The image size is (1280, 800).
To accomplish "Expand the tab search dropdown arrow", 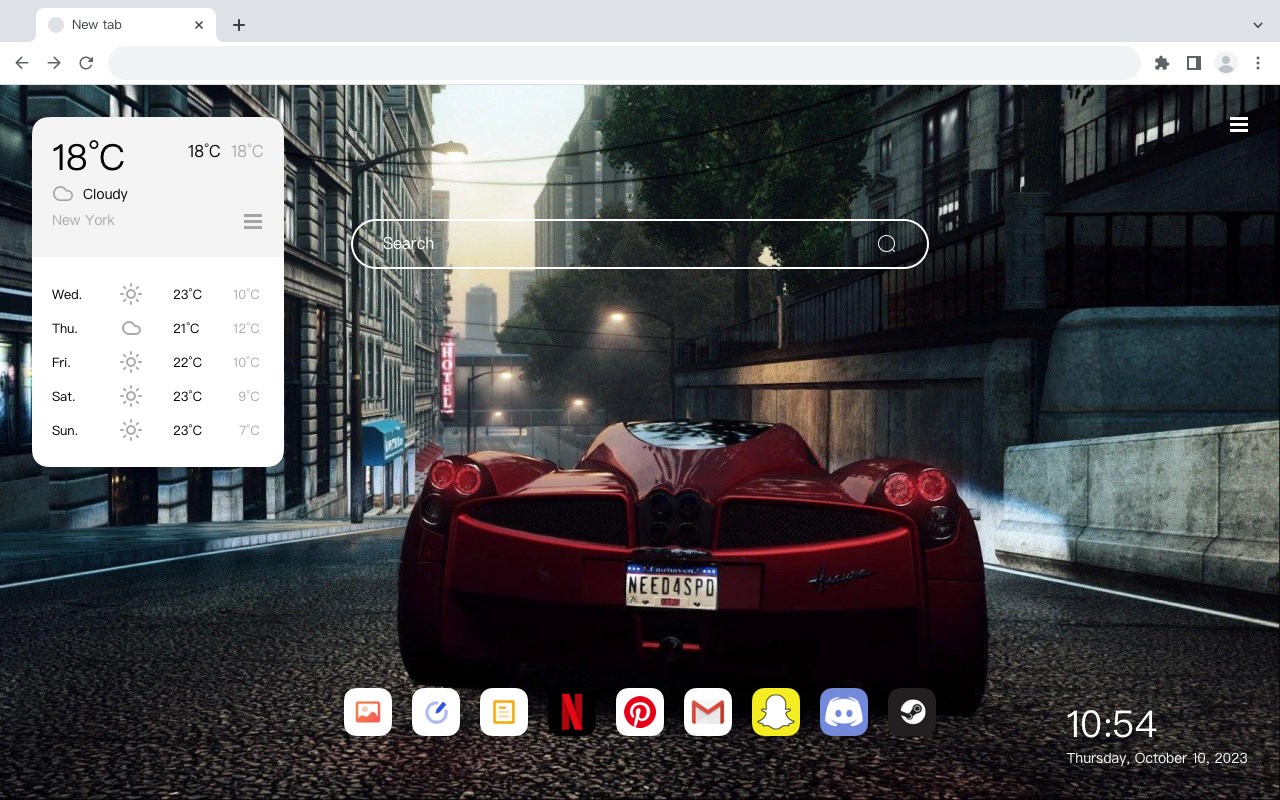I will pos(1258,25).
